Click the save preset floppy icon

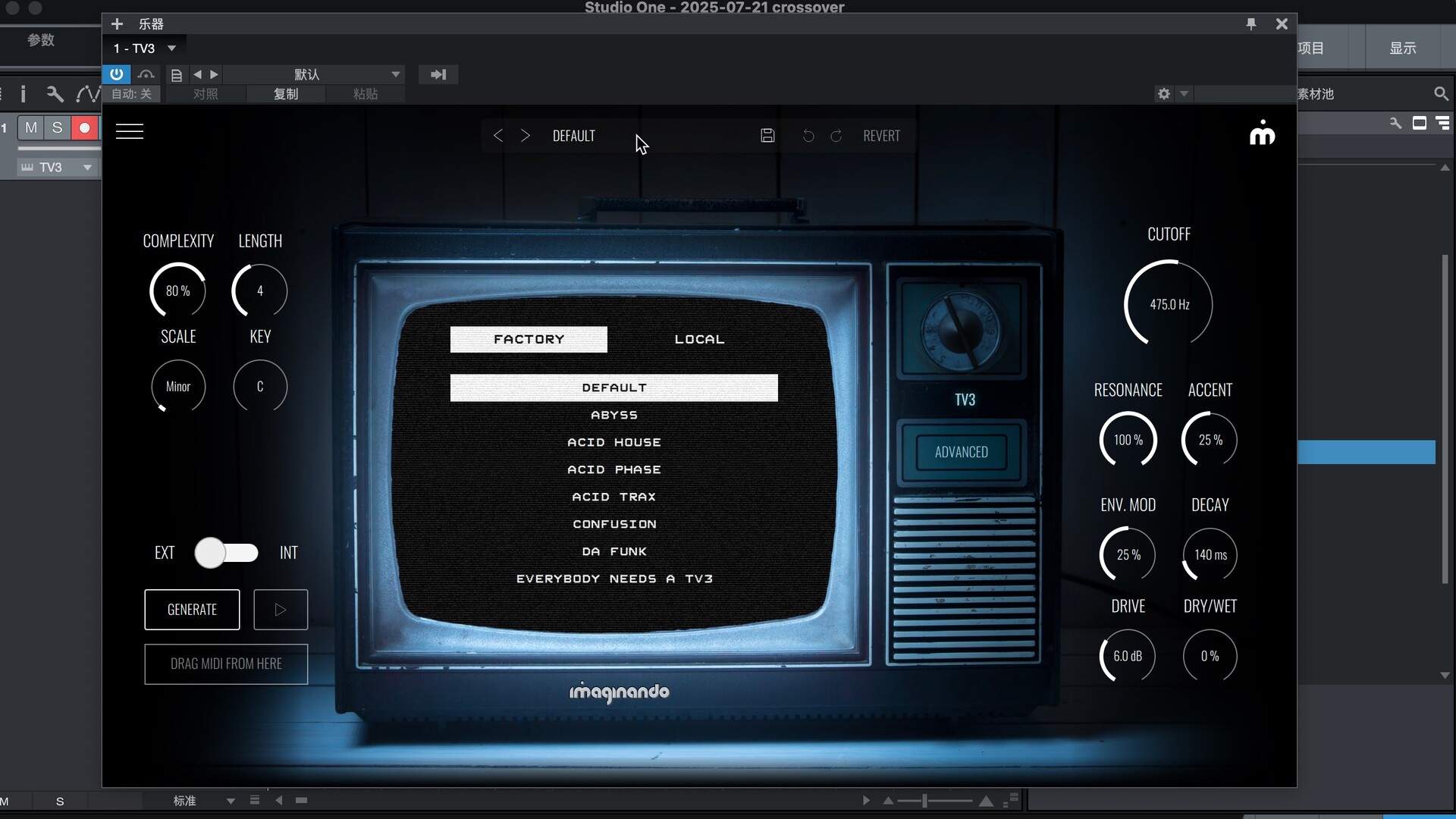767,136
